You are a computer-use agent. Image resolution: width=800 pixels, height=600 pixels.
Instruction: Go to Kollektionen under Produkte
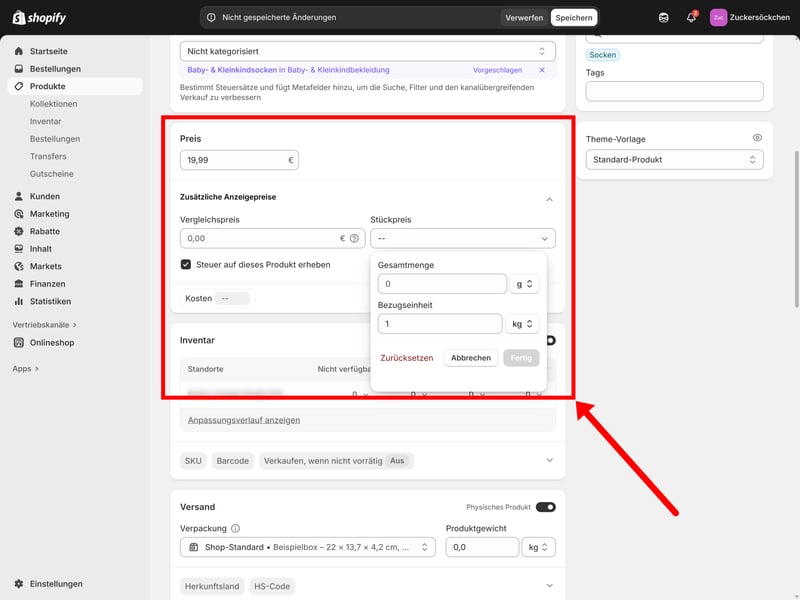[x=53, y=104]
